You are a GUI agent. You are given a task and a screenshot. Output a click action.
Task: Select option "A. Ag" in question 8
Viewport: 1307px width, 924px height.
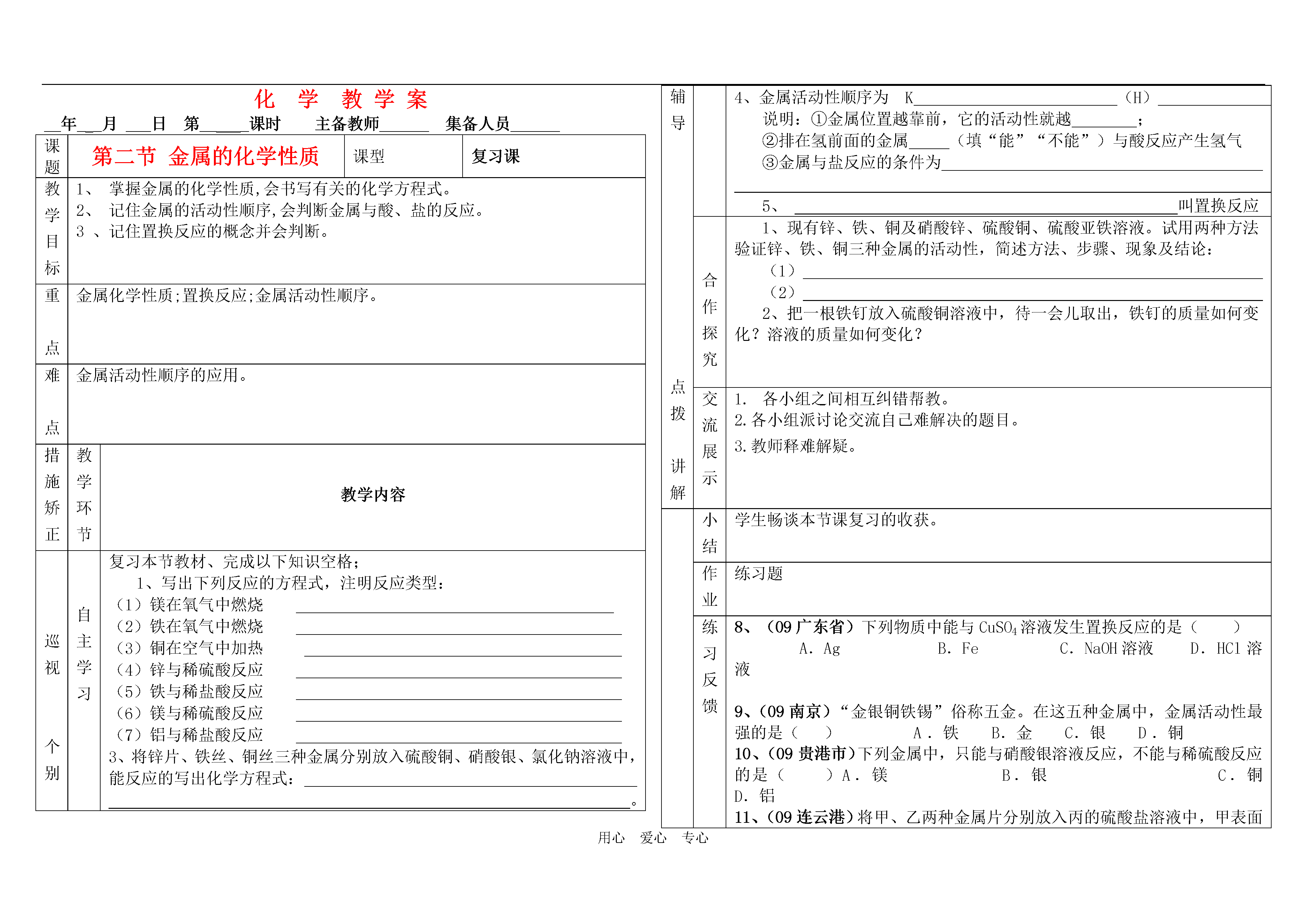[820, 649]
